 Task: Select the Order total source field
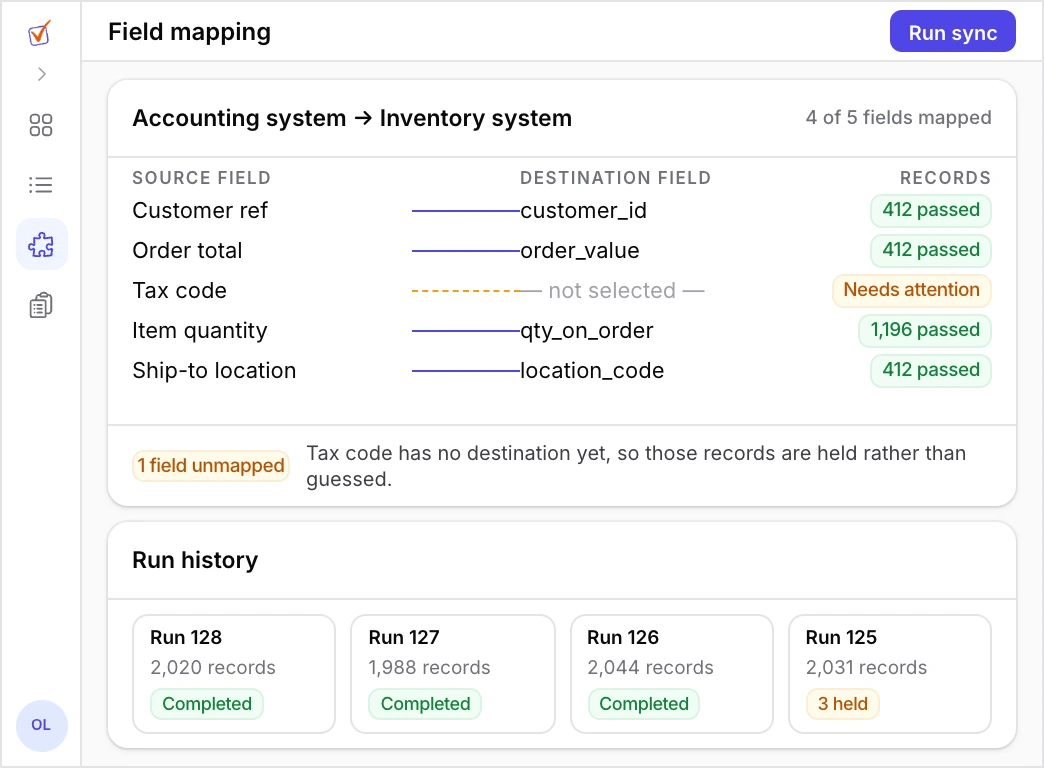coord(187,250)
